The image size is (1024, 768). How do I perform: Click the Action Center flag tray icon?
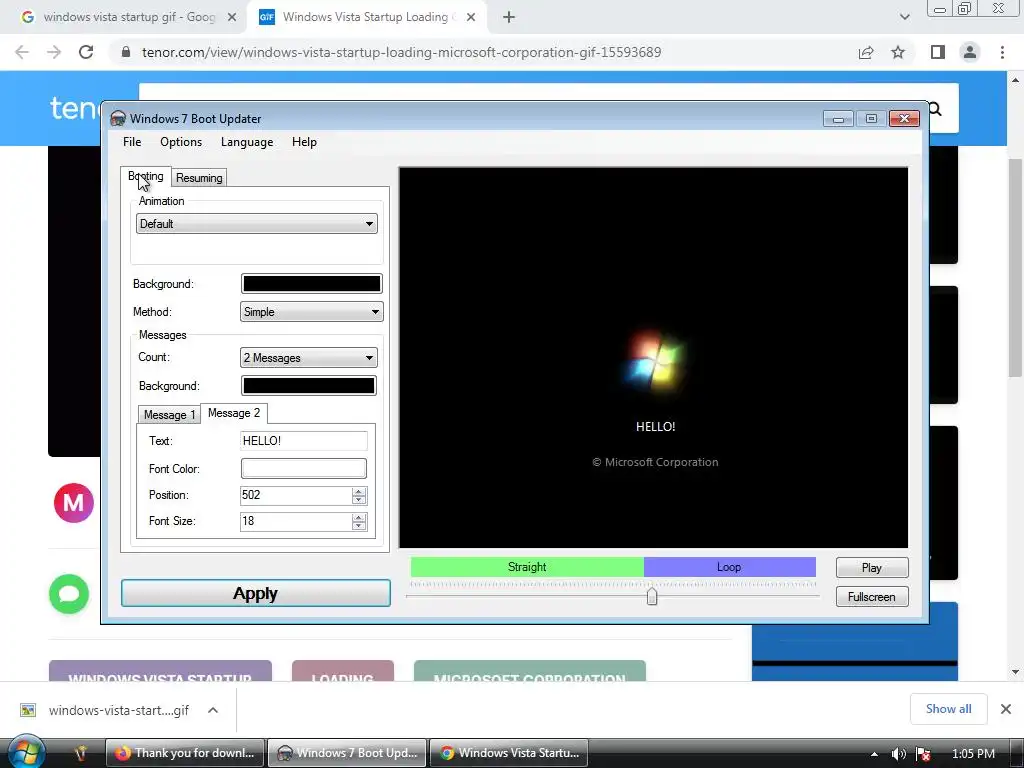coord(923,754)
